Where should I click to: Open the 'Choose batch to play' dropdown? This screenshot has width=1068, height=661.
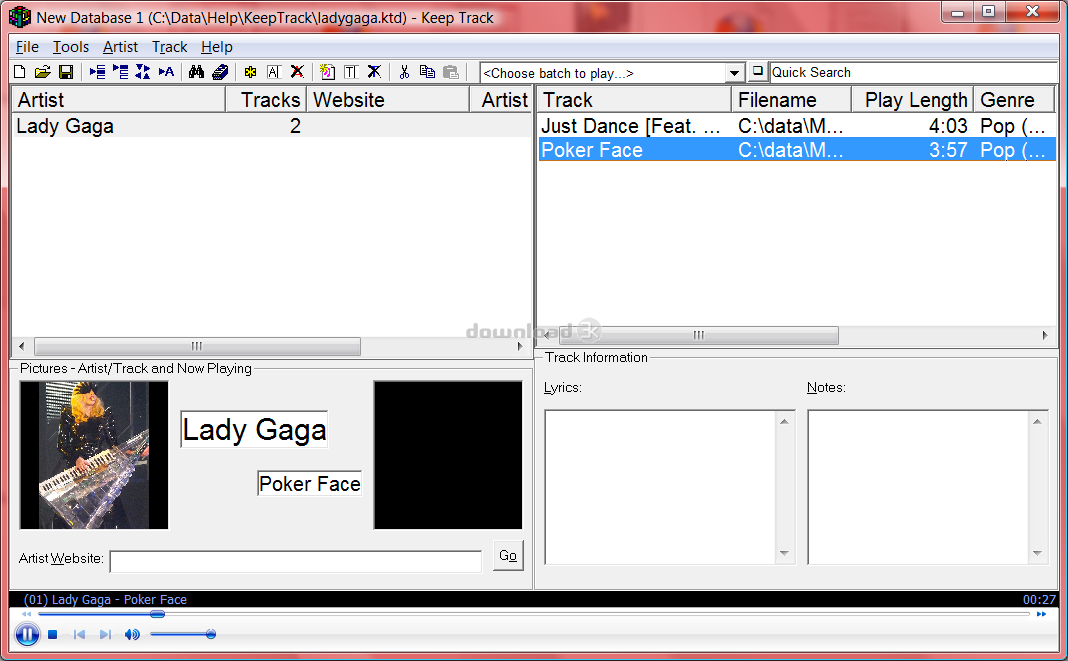point(735,73)
